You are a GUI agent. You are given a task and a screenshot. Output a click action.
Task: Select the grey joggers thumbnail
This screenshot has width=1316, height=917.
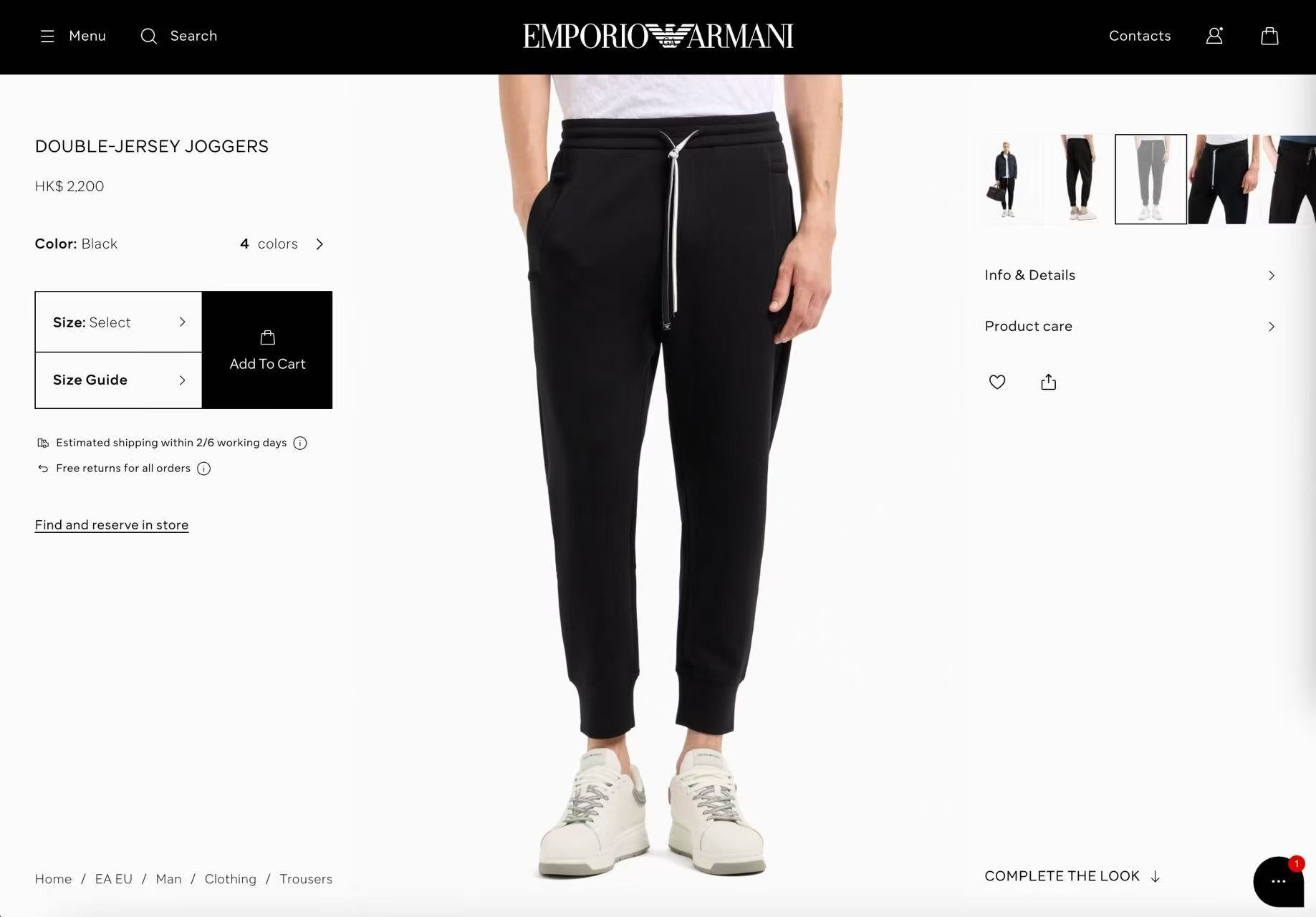(1151, 179)
